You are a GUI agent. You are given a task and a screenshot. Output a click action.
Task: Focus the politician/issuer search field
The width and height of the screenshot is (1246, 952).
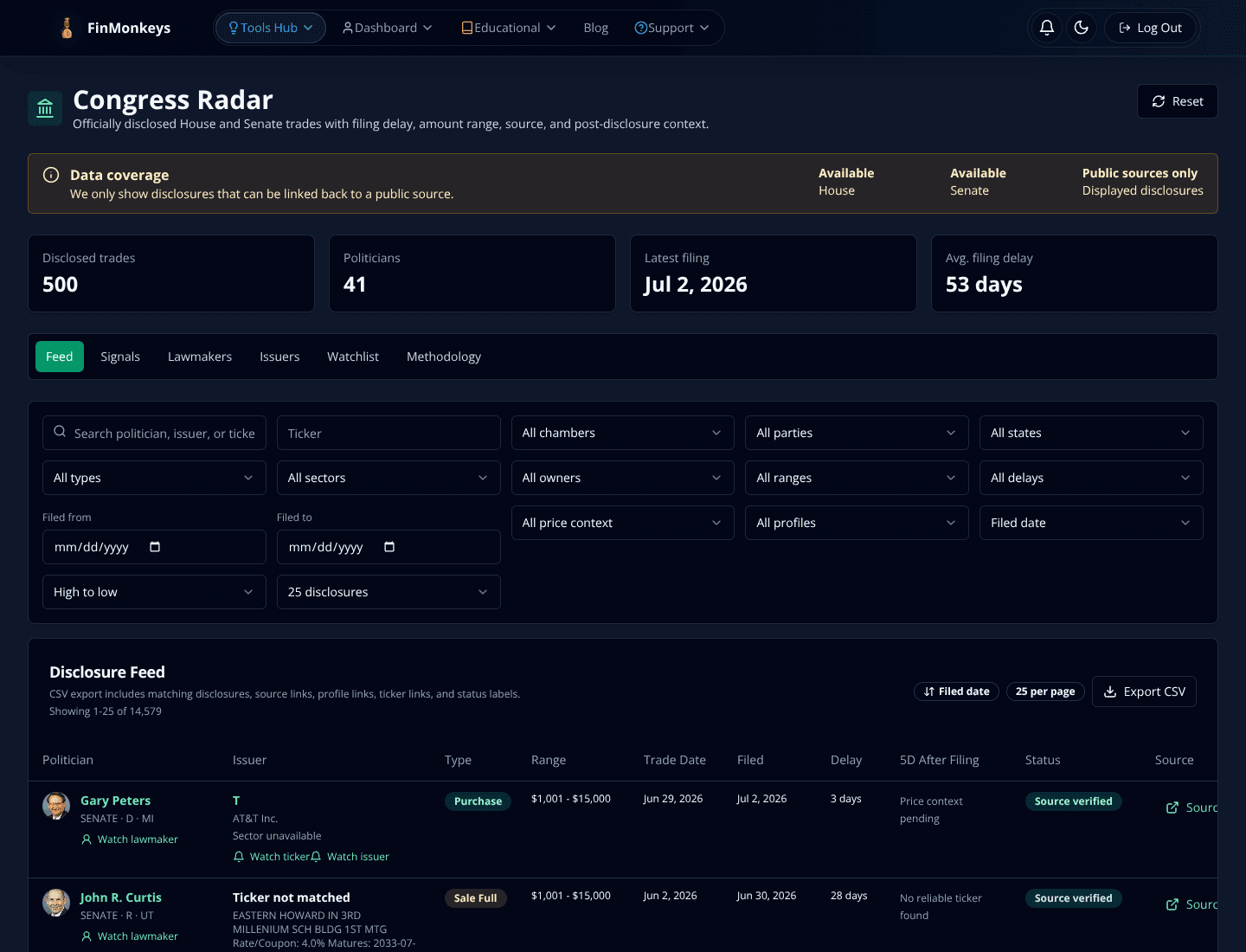coord(154,433)
